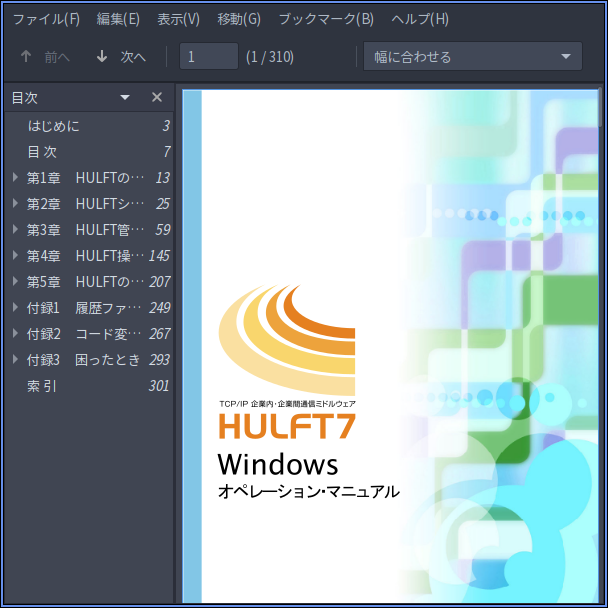This screenshot has width=608, height=608.
Task: Click the HULFT7 logo on the page
Action: 287,426
